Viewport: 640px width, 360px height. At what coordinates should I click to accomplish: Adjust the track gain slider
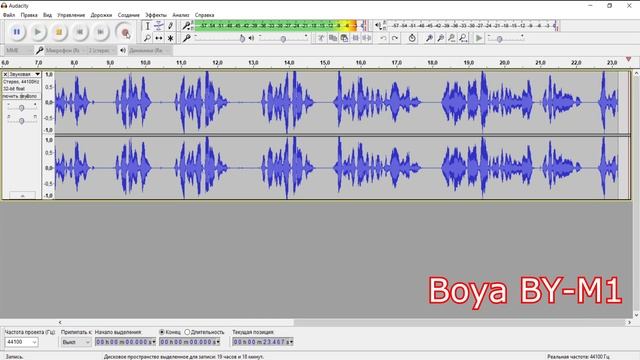[22, 108]
